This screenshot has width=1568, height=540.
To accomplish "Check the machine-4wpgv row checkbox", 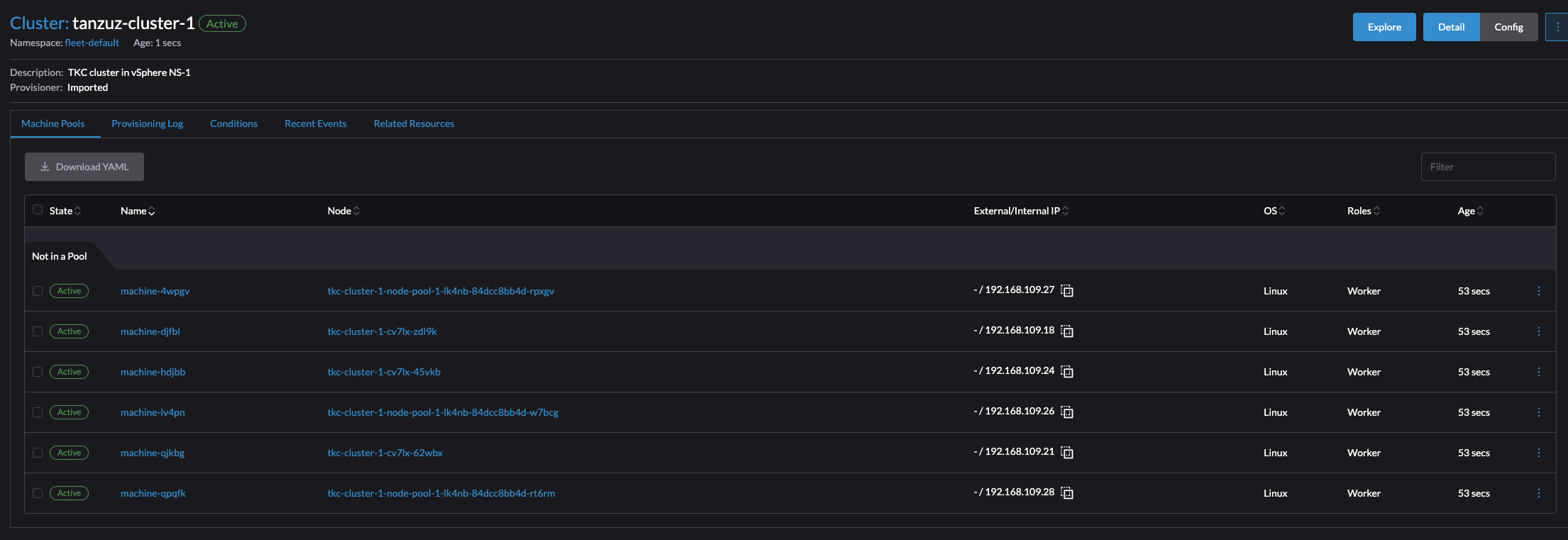I will (x=38, y=291).
